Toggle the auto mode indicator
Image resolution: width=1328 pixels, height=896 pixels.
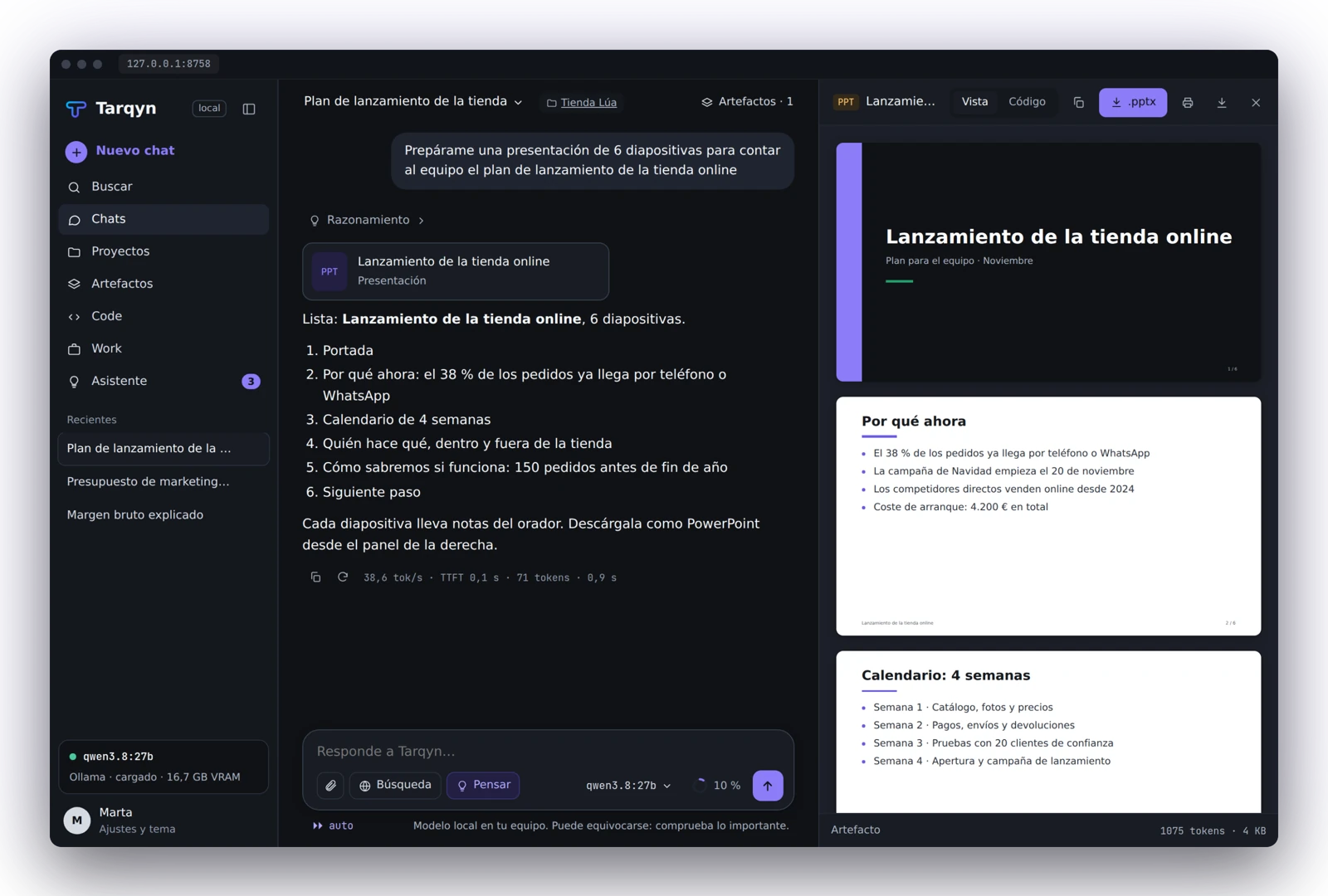click(x=333, y=825)
